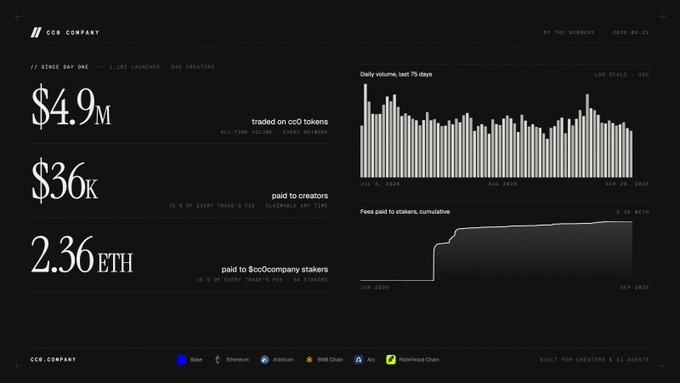
Task: Select the Ethereum network icon
Action: 218,360
